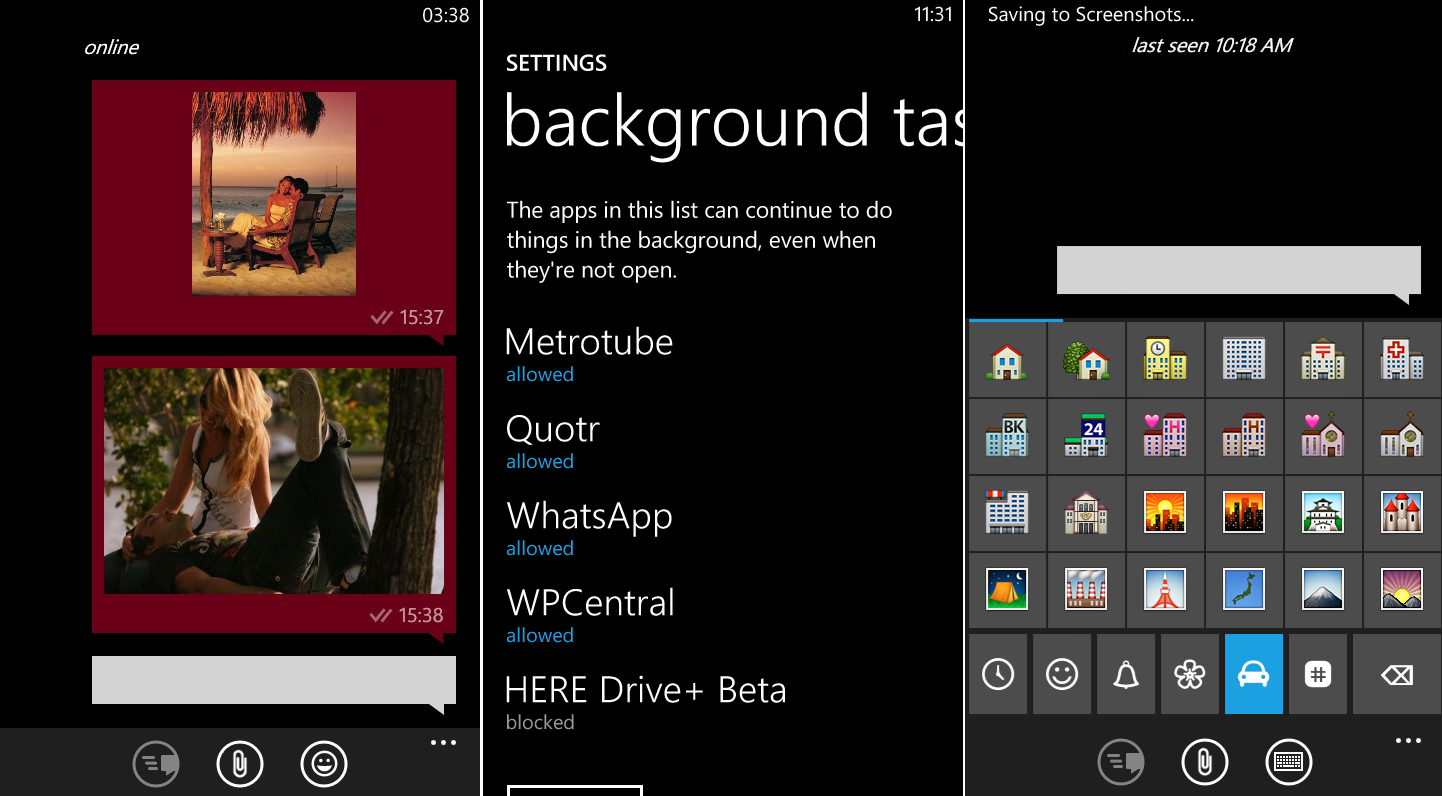Choose the European post office horn emoji
This screenshot has width=1442, height=796.
[1086, 513]
